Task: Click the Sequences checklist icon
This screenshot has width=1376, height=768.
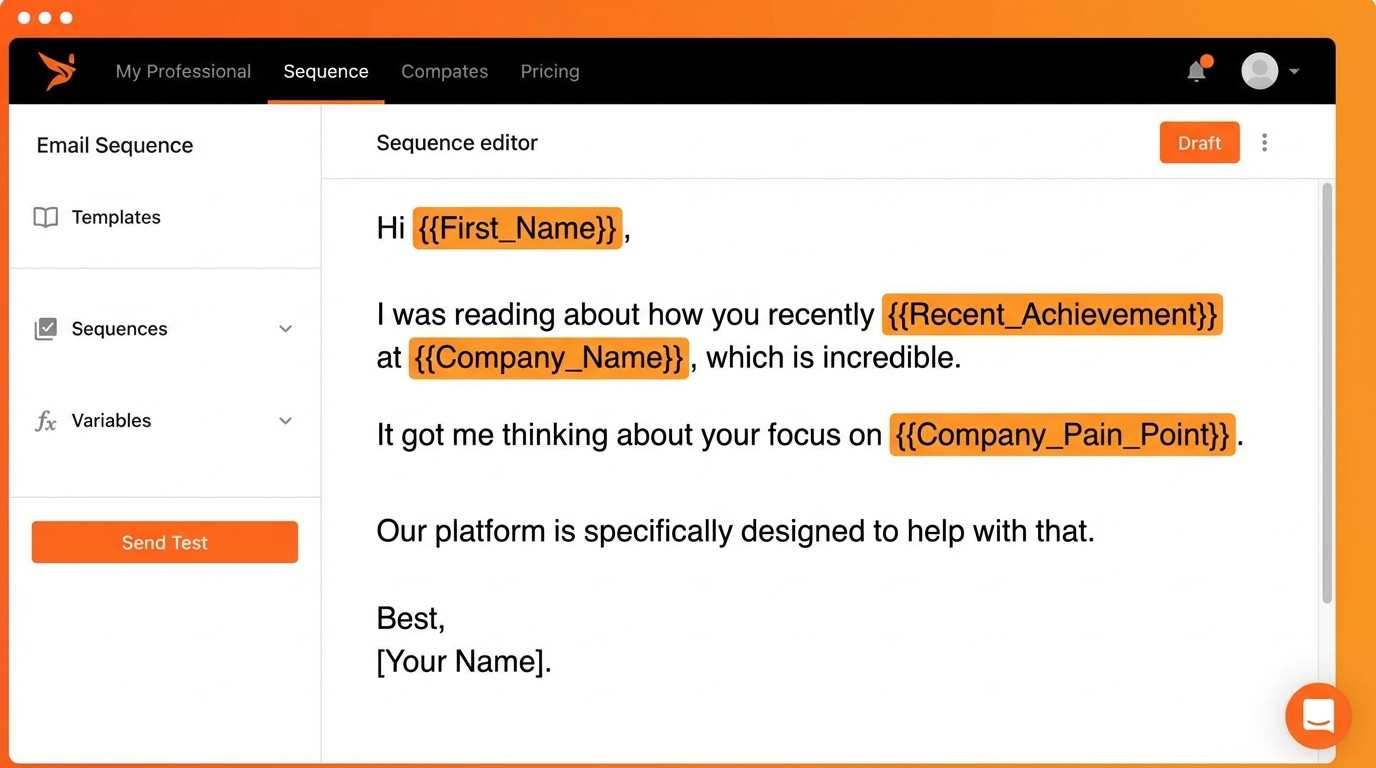Action: (x=46, y=329)
